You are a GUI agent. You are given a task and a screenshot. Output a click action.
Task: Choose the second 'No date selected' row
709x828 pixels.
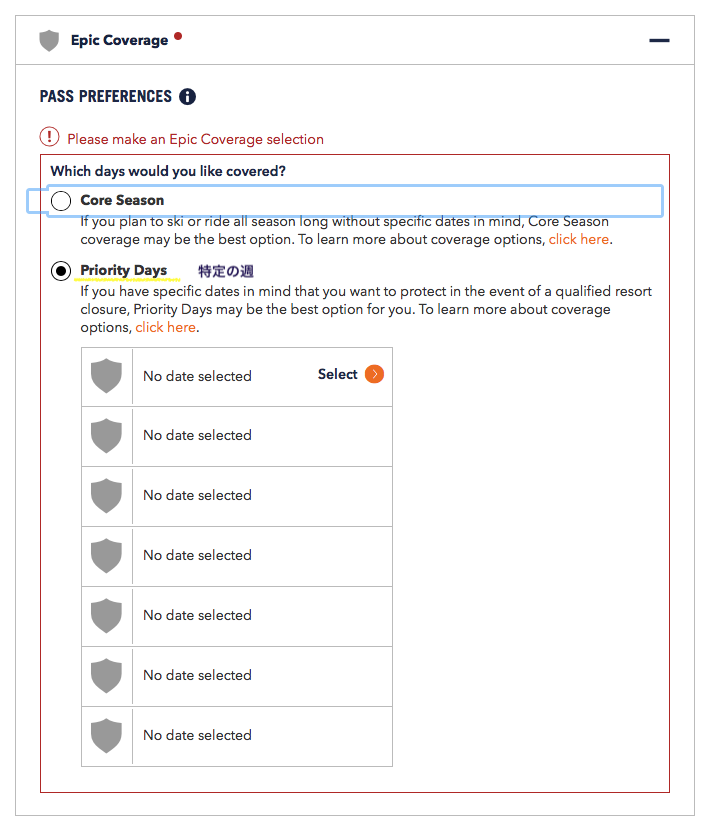197,436
